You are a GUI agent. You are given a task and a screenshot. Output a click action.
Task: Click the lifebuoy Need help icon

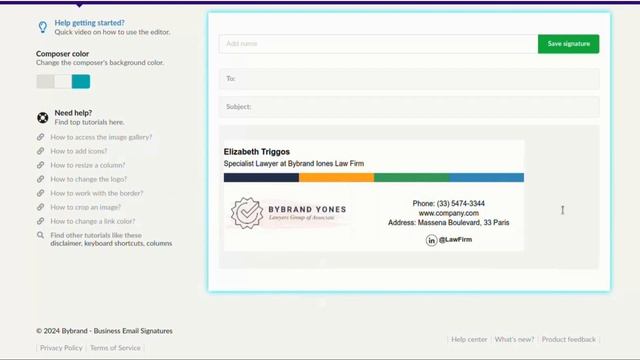(x=43, y=118)
